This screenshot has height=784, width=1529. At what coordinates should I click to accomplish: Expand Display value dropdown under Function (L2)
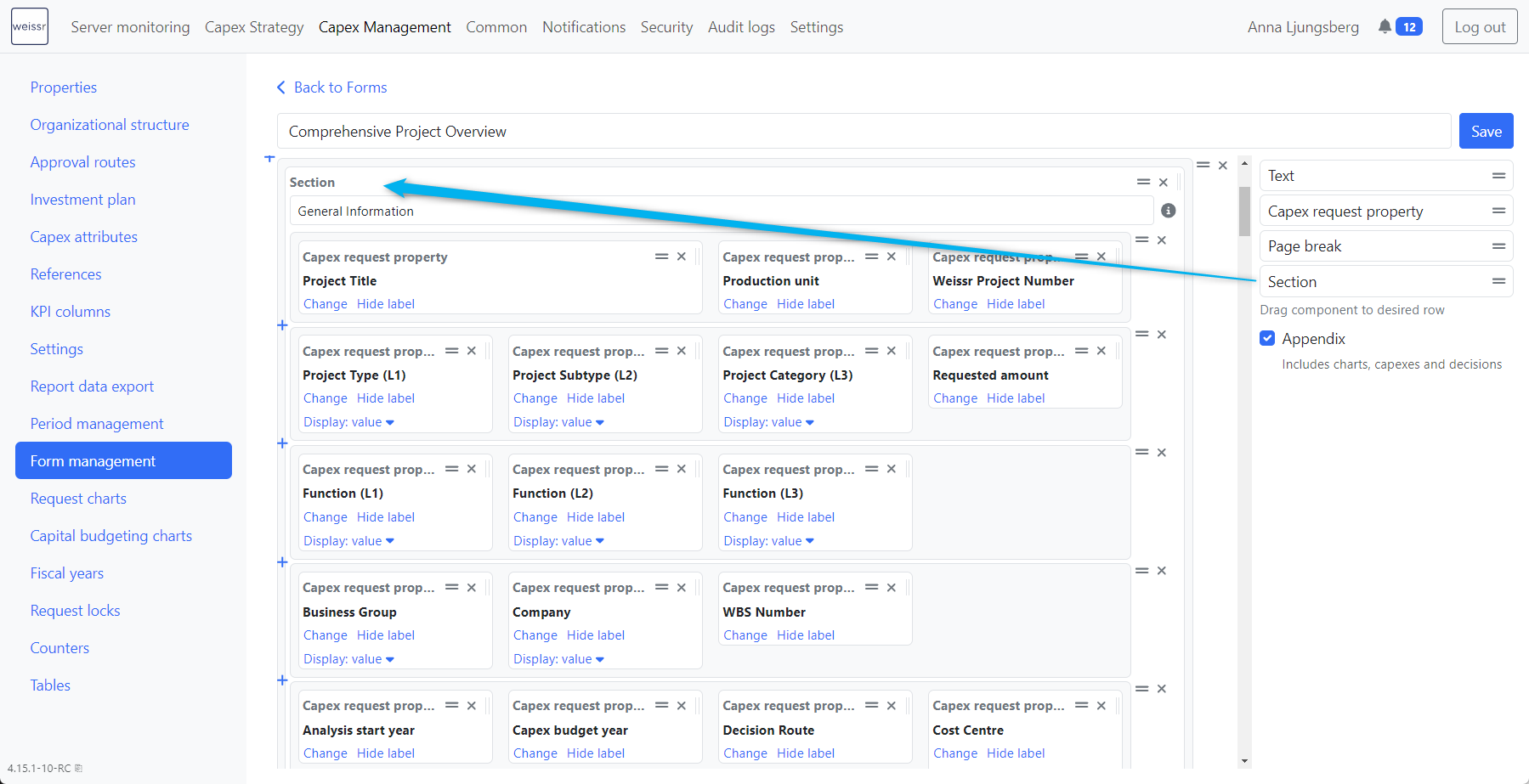(558, 541)
